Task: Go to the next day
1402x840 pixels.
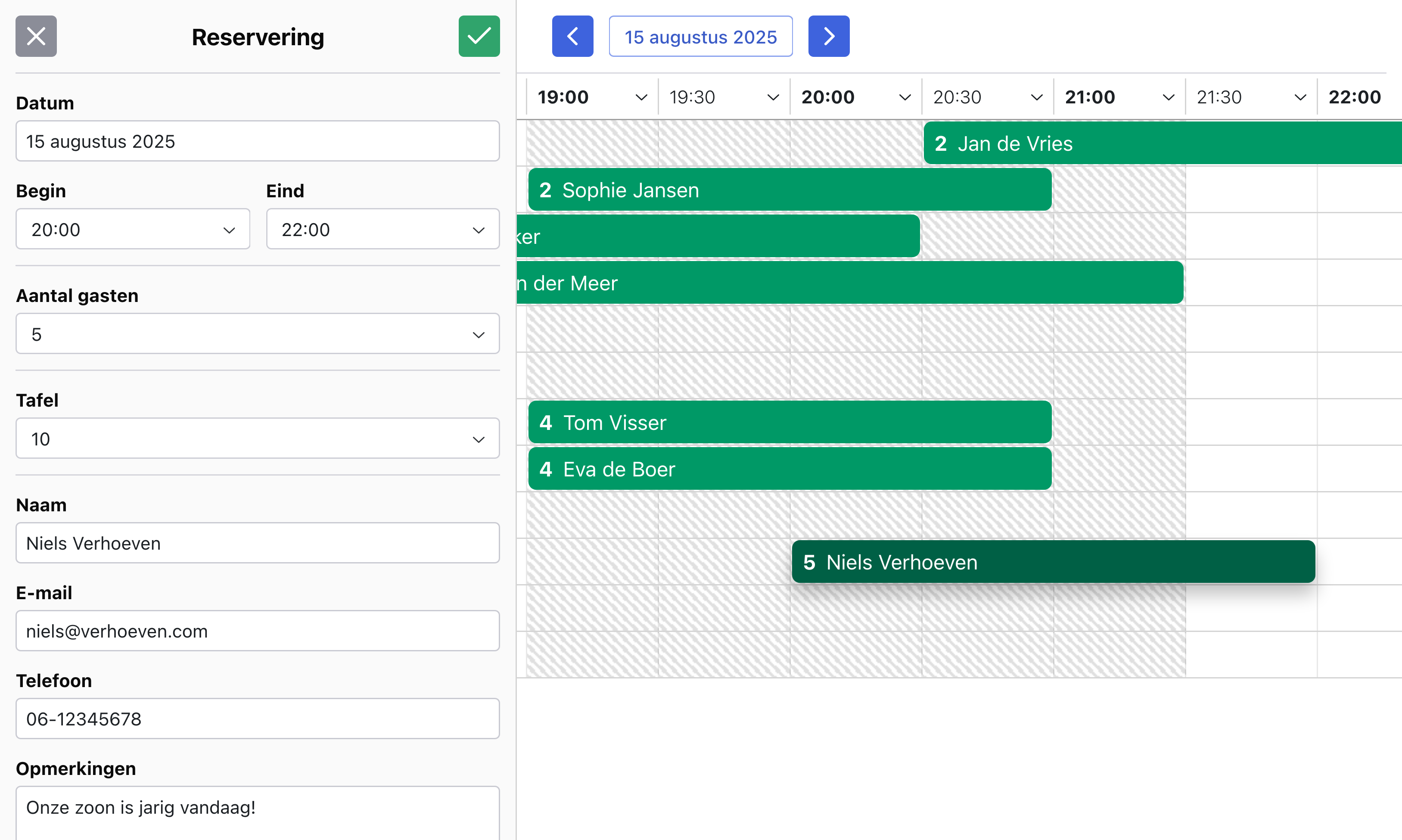Action: pos(828,36)
